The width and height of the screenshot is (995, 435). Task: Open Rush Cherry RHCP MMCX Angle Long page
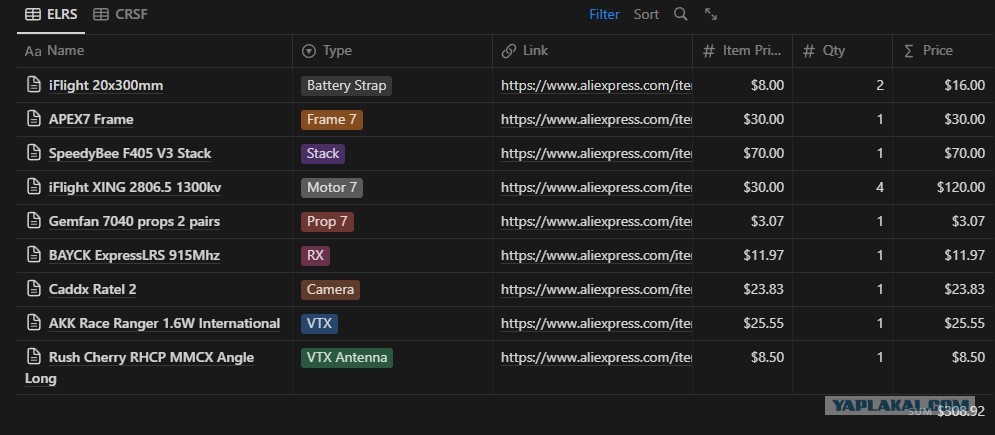[x=140, y=368]
